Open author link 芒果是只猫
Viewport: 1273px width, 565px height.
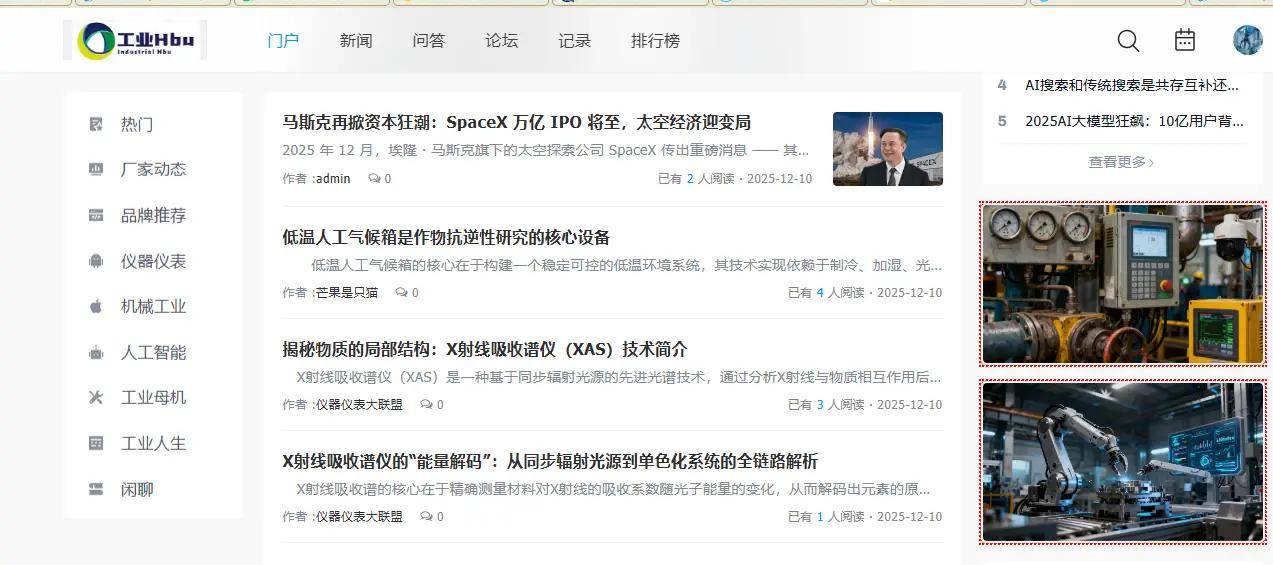pyautogui.click(x=347, y=293)
